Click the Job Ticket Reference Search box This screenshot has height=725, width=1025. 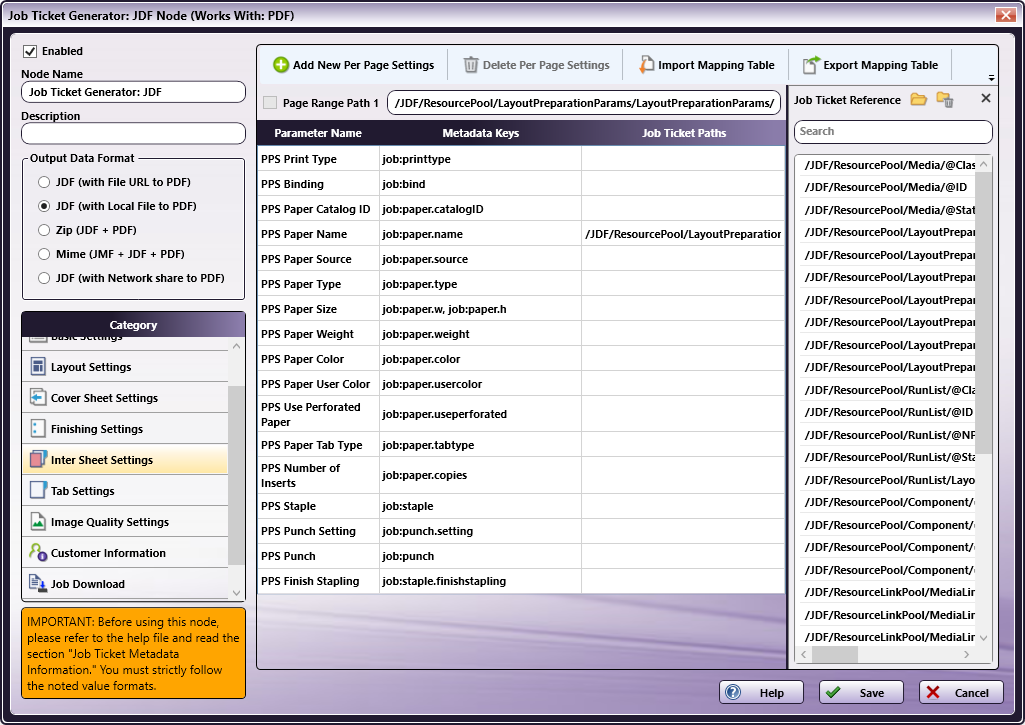tap(893, 131)
